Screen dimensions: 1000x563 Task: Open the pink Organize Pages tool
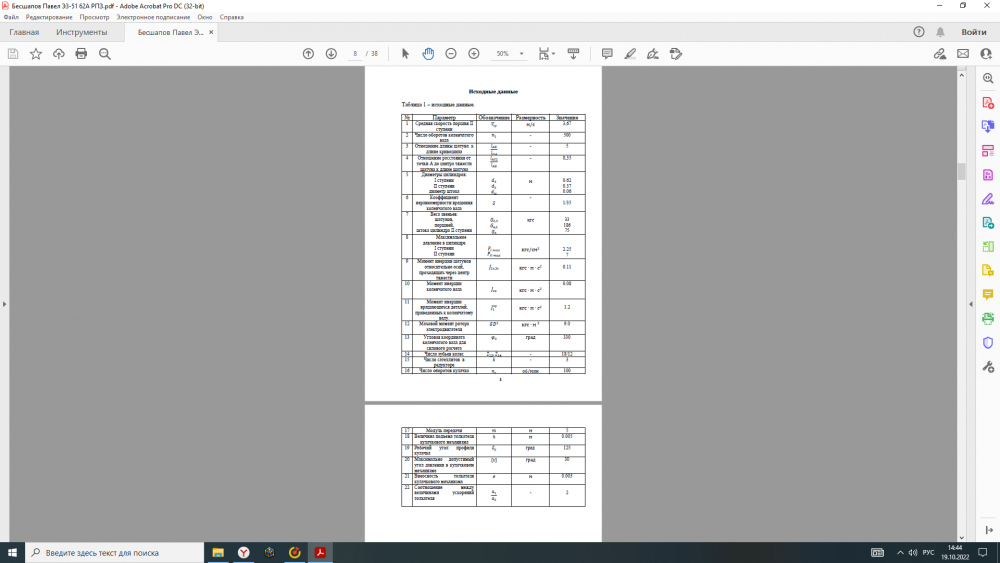pyautogui.click(x=988, y=150)
